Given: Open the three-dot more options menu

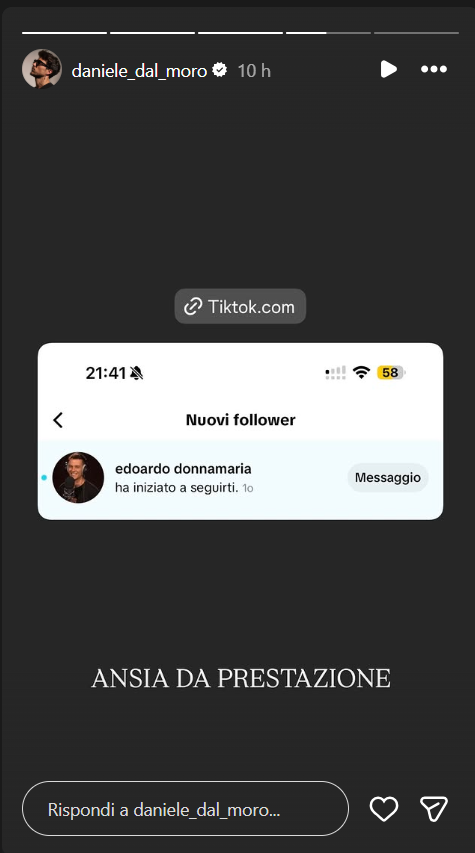Looking at the screenshot, I should pos(434,69).
